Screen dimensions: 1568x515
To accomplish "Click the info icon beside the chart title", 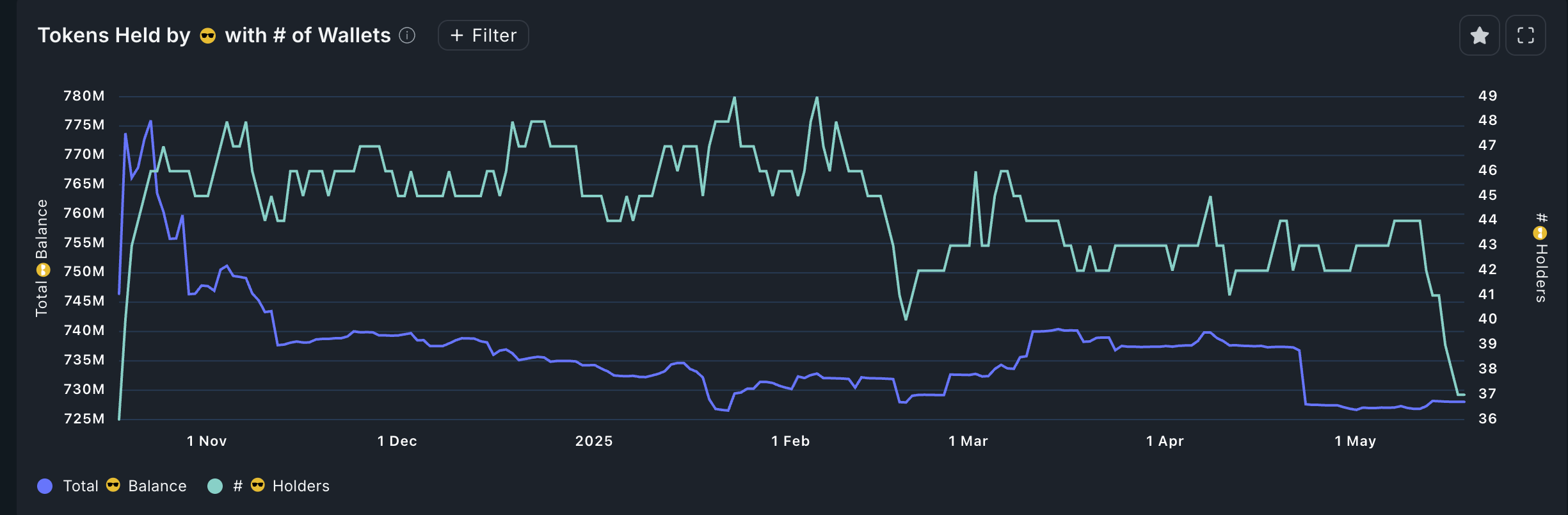I will click(407, 35).
